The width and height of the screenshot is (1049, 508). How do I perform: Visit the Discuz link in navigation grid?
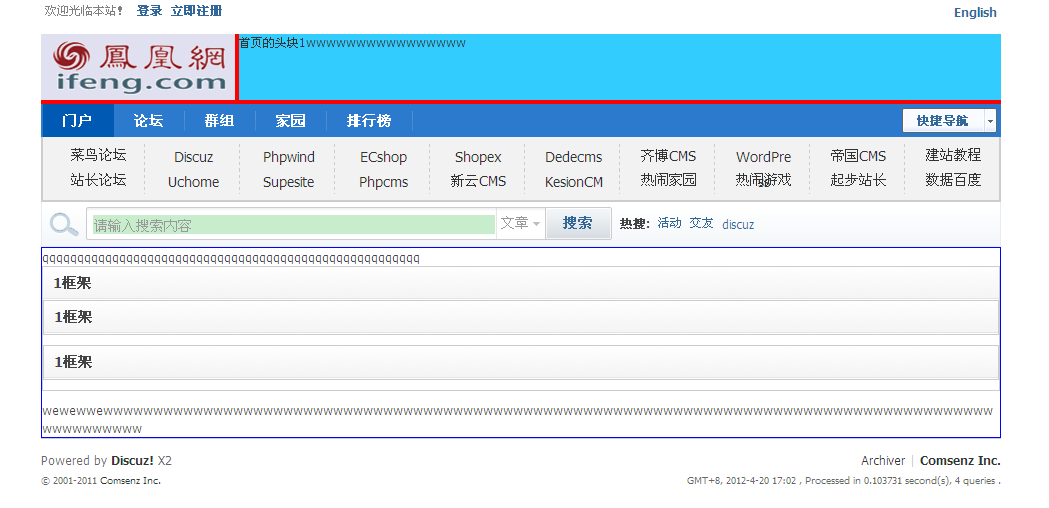(x=193, y=157)
